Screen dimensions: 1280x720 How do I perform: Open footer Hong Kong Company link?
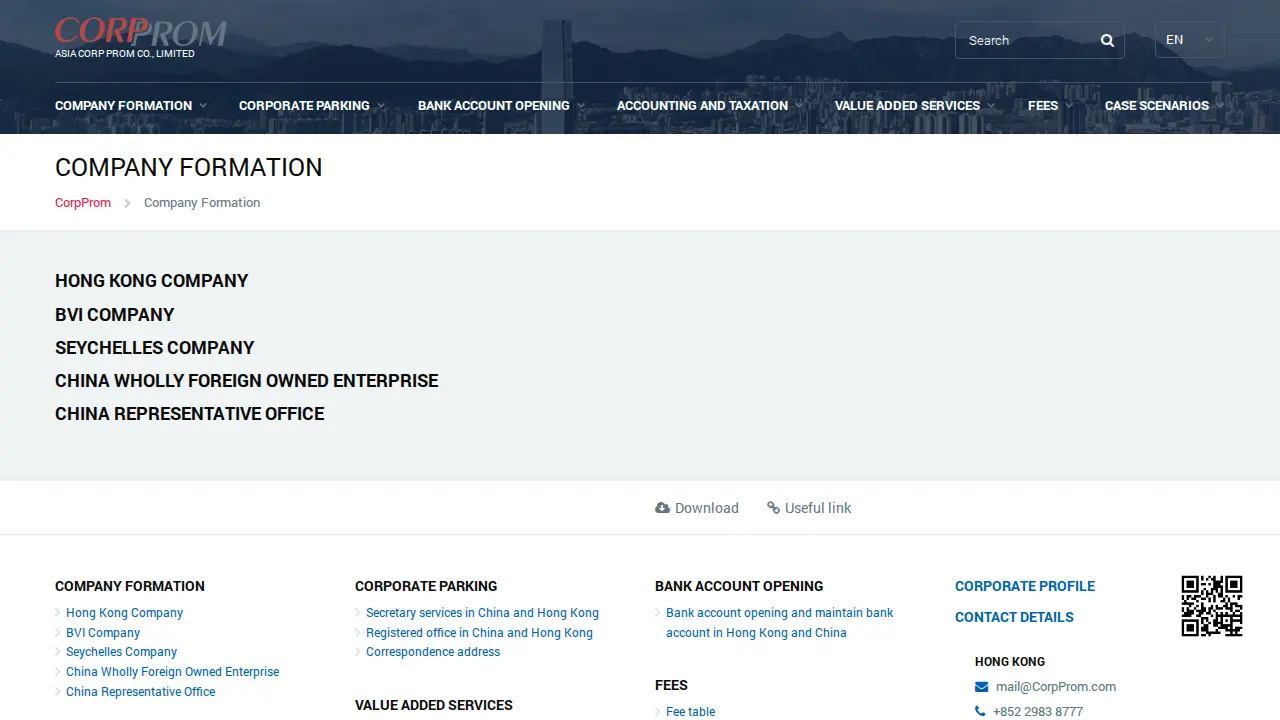coord(125,613)
